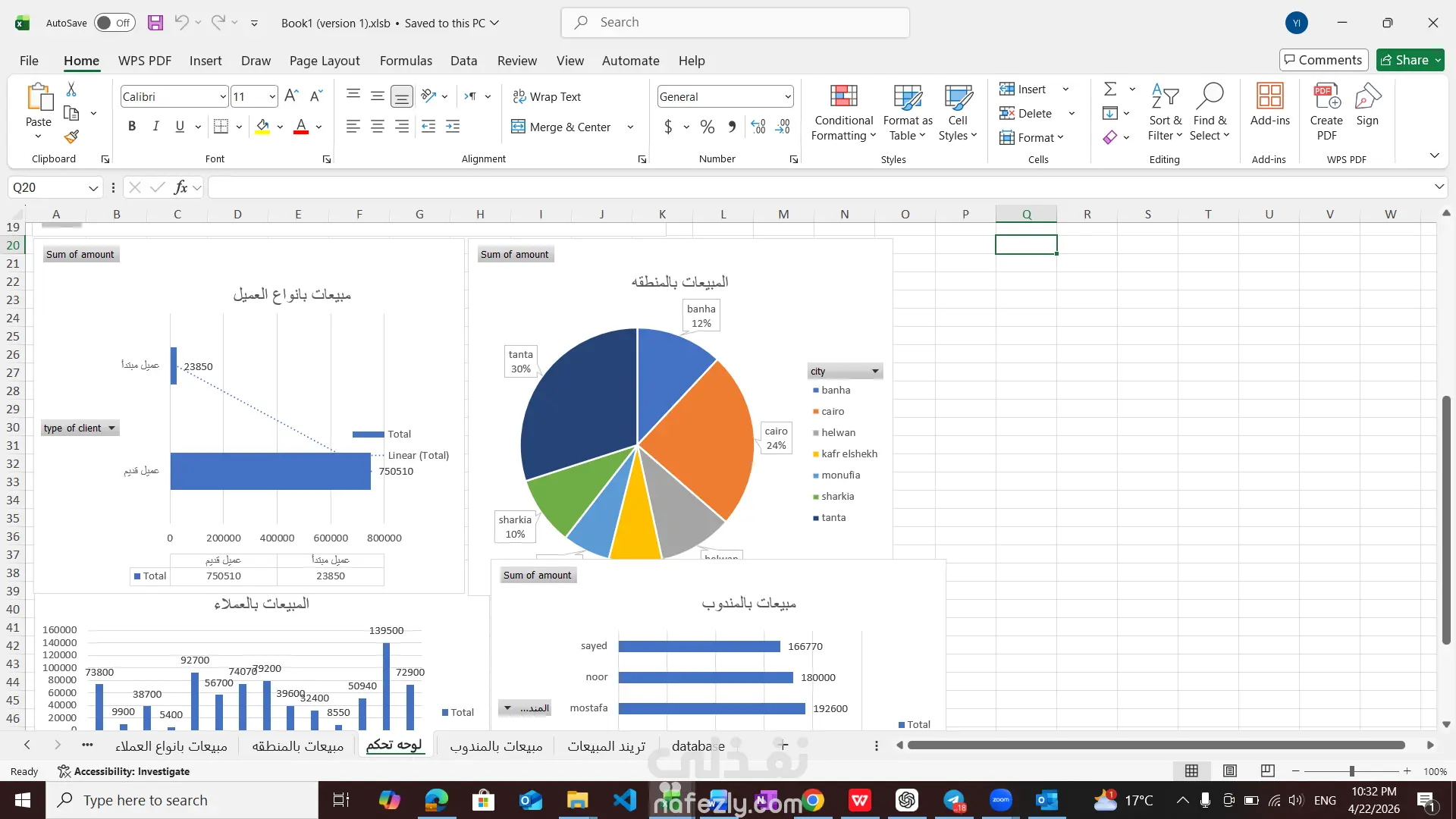Center text horizontally with the Center align icon
The width and height of the screenshot is (1456, 819).
click(x=378, y=127)
